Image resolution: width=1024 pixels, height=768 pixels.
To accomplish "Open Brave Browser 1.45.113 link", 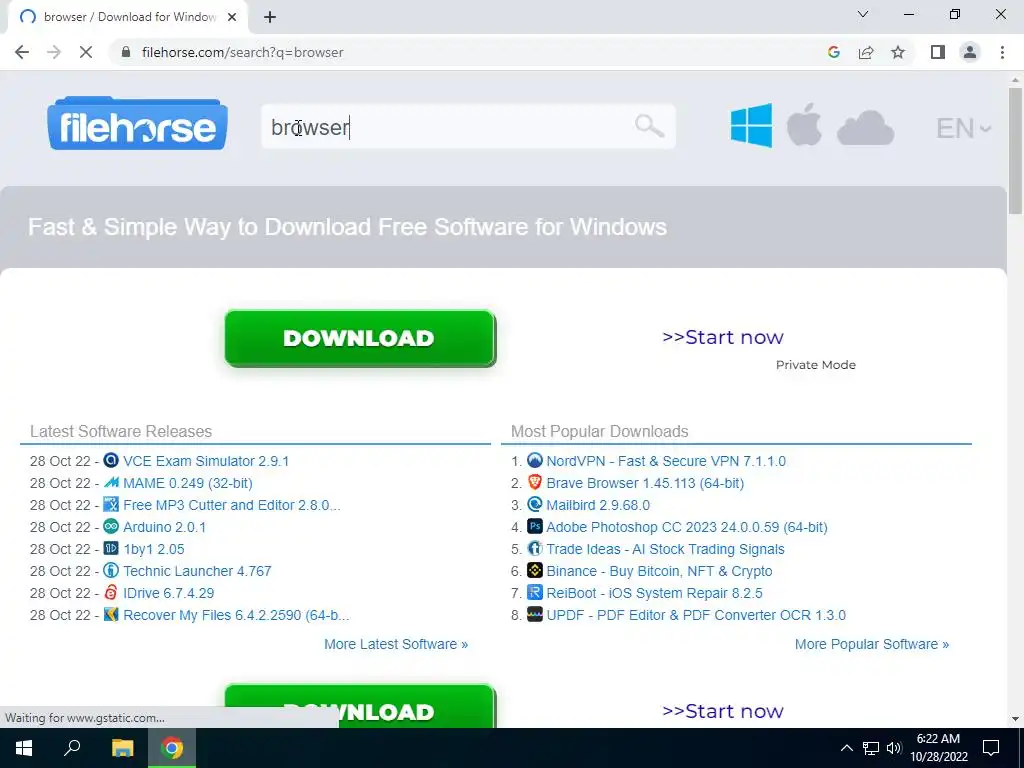I will (x=645, y=483).
